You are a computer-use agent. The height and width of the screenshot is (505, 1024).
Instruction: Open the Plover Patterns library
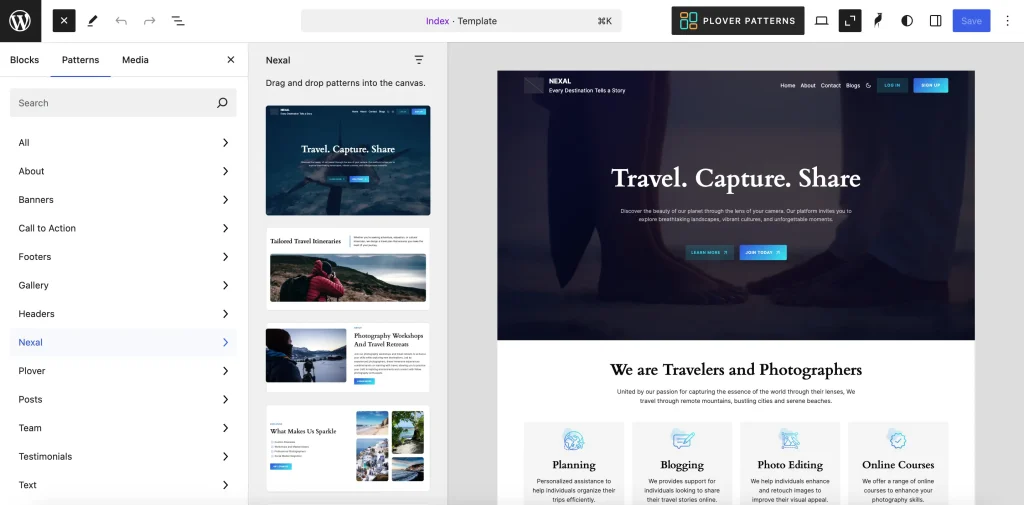[x=737, y=20]
